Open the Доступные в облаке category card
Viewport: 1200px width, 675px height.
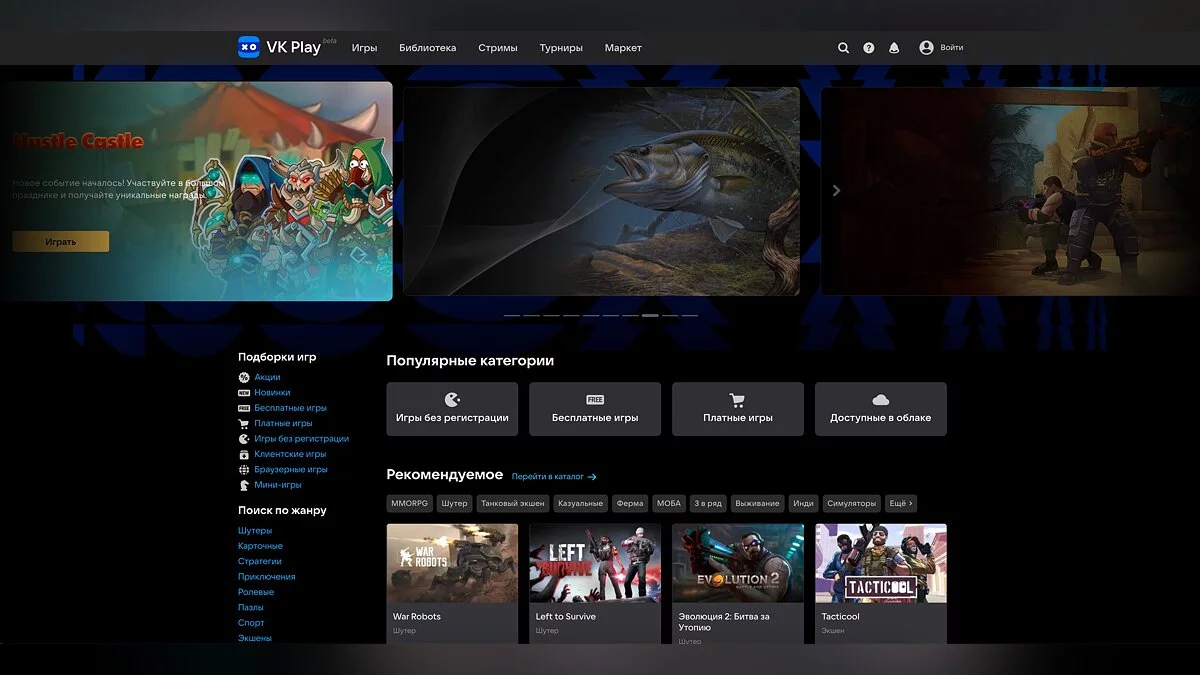(x=880, y=408)
